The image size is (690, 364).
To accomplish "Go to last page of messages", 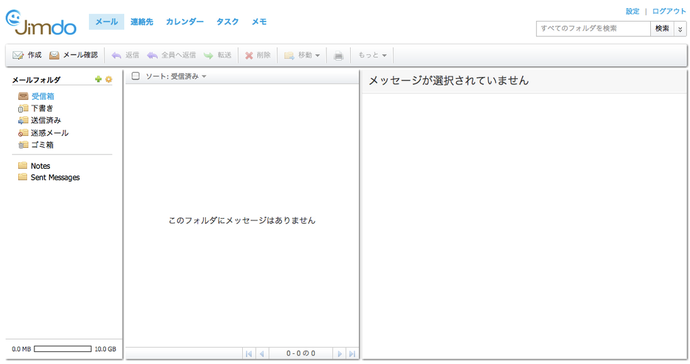I will click(x=352, y=353).
